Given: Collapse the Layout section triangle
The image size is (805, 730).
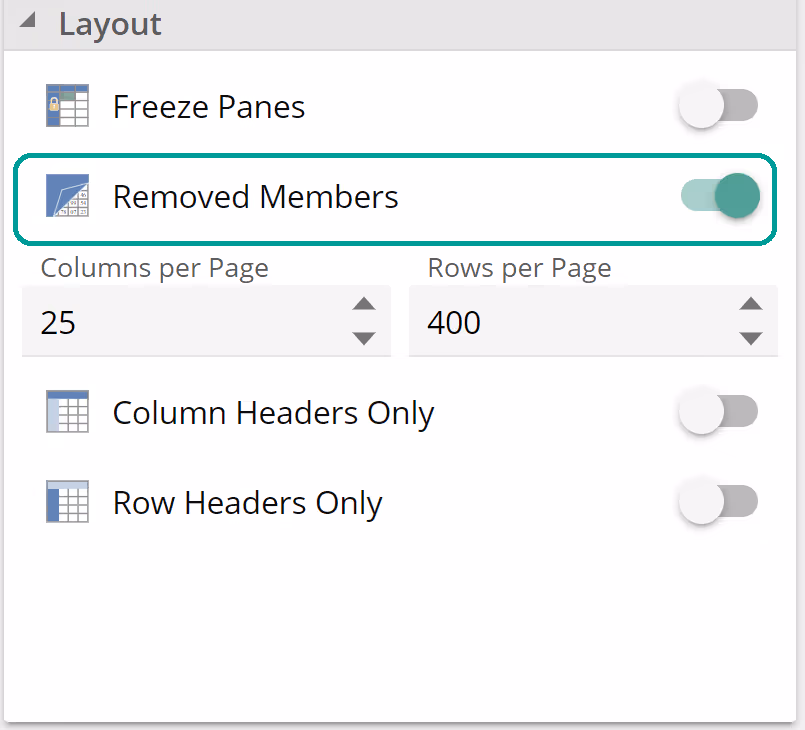Looking at the screenshot, I should [28, 22].
